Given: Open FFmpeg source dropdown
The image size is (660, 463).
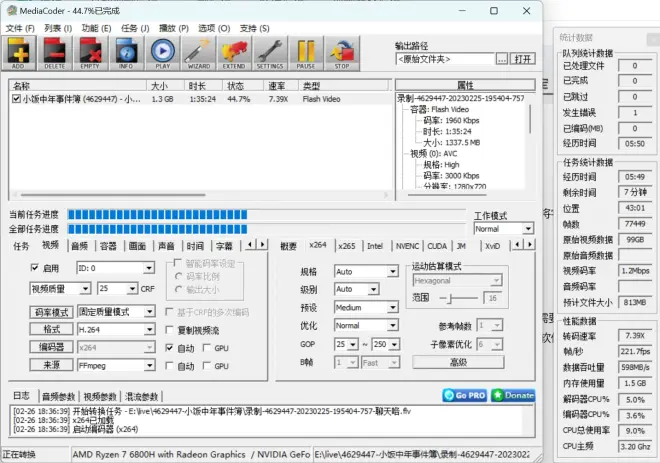Looking at the screenshot, I should pos(149,365).
